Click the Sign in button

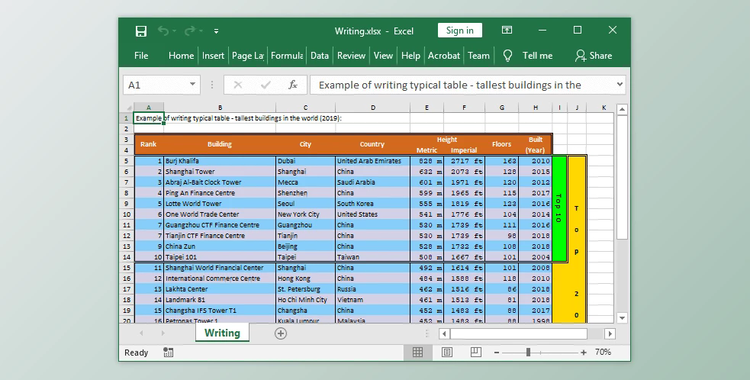tap(460, 30)
